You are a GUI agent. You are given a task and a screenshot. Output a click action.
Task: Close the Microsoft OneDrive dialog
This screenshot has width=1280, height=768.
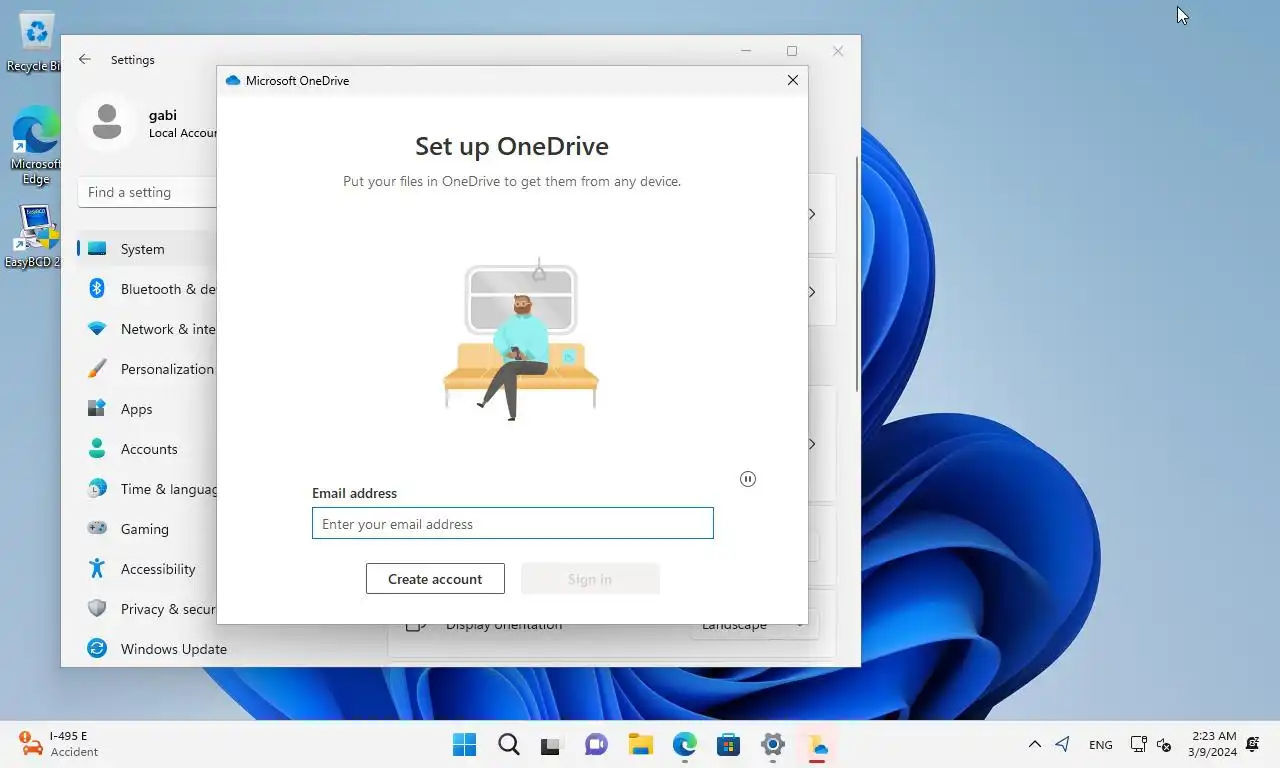pyautogui.click(x=793, y=80)
